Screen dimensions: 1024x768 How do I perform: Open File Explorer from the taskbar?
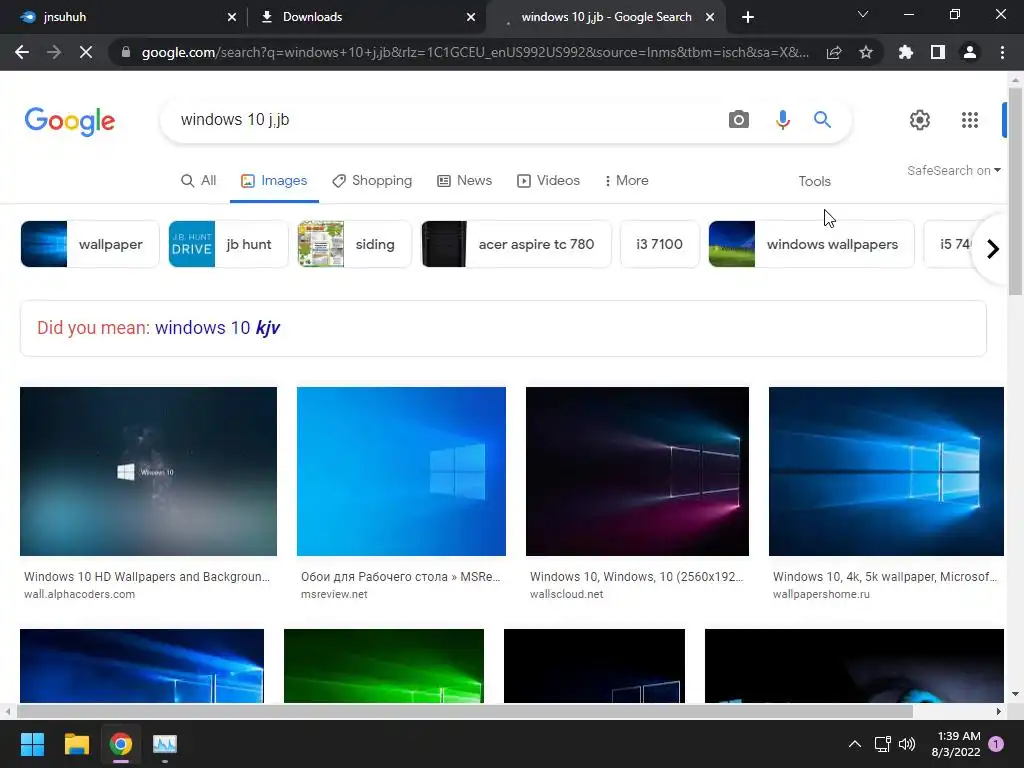(76, 744)
